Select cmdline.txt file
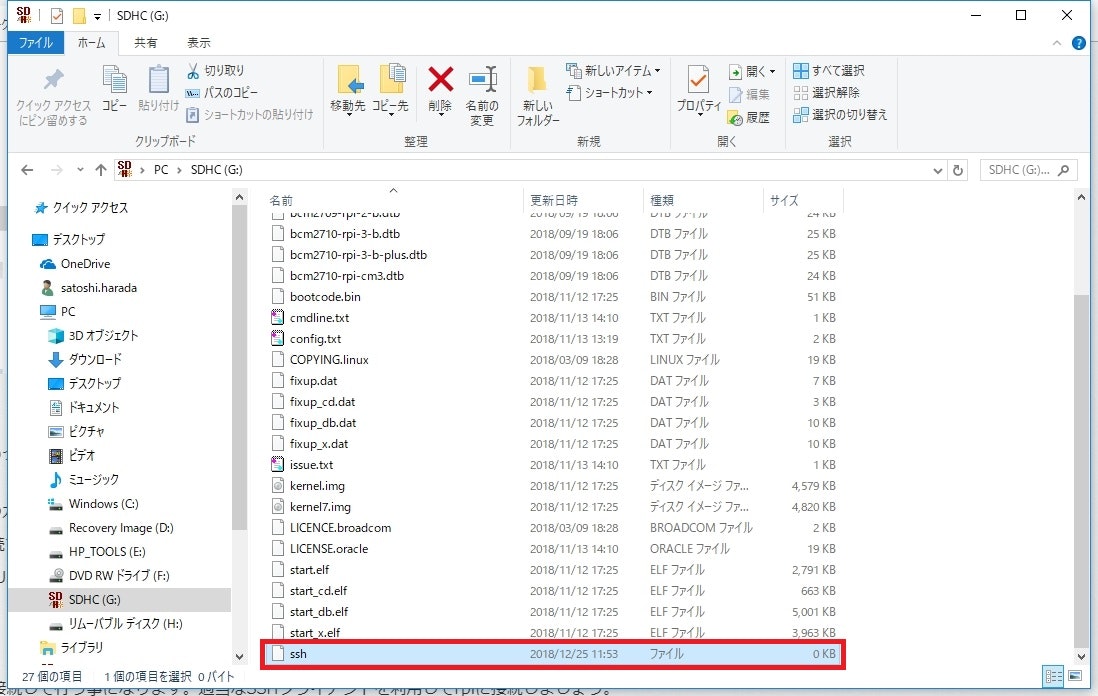This screenshot has height=696, width=1098. tap(319, 318)
